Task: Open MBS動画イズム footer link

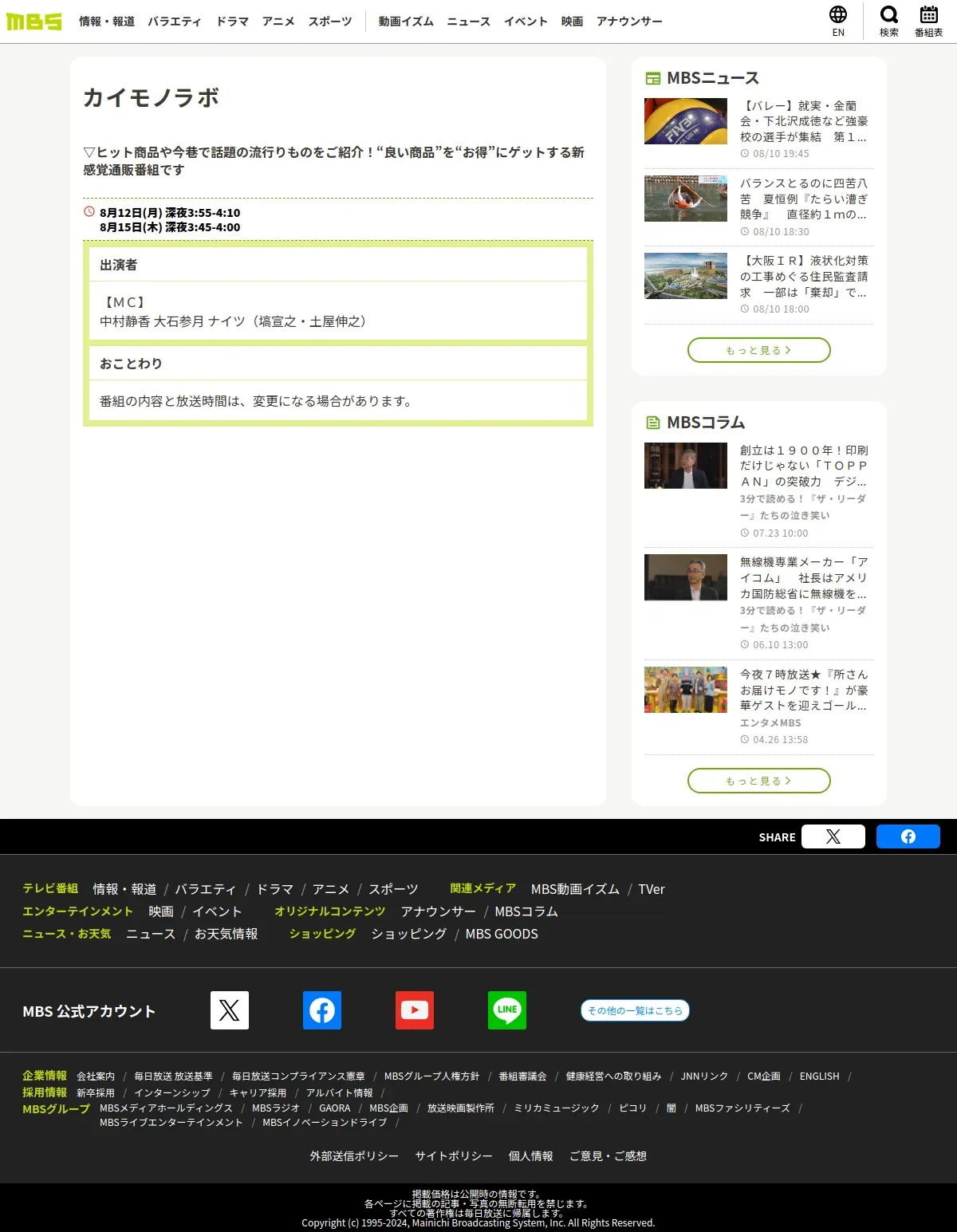Action: pos(575,889)
